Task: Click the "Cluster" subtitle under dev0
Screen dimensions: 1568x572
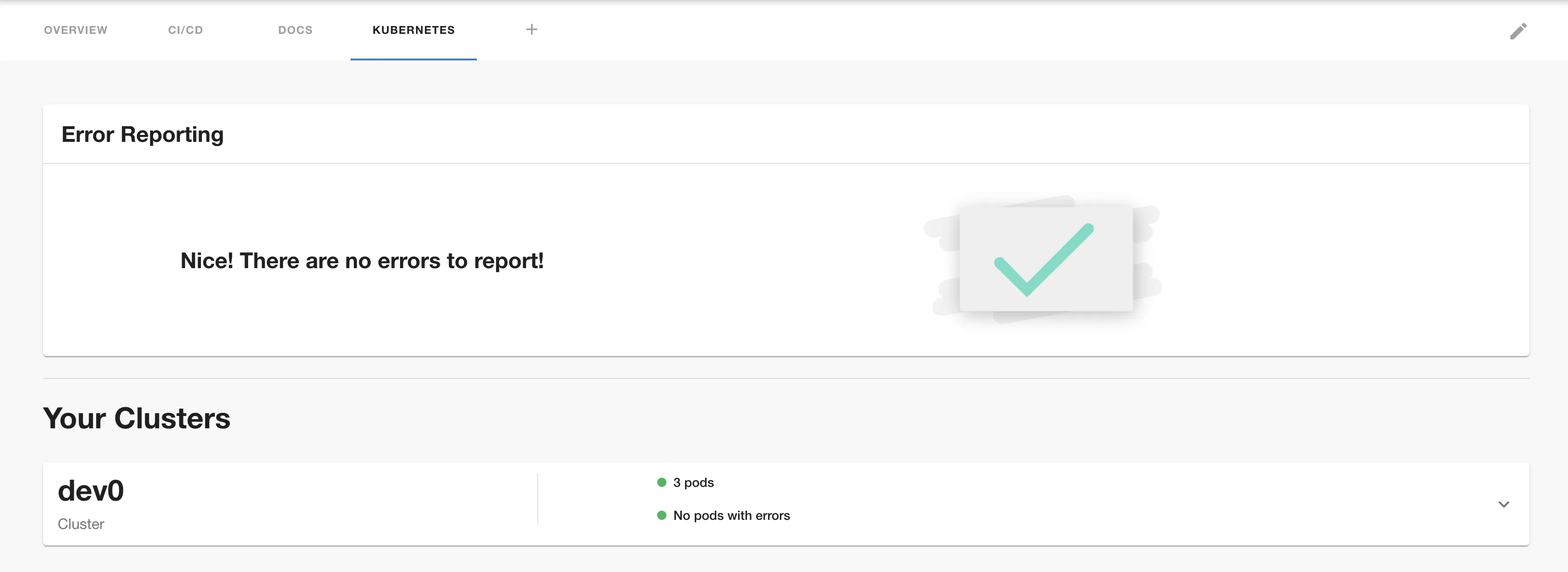Action: point(81,524)
